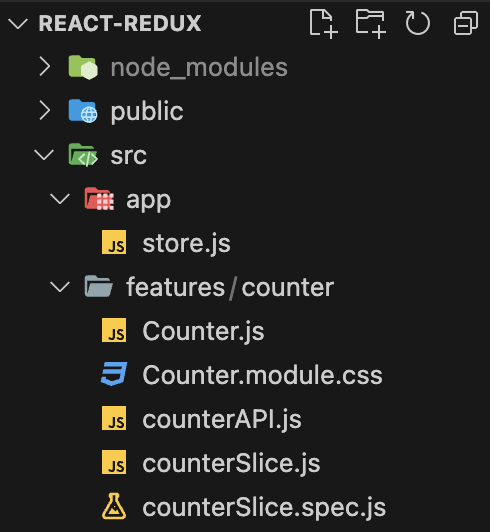
Task: Collapse the features/counter folder chevron
Action: (x=60, y=287)
